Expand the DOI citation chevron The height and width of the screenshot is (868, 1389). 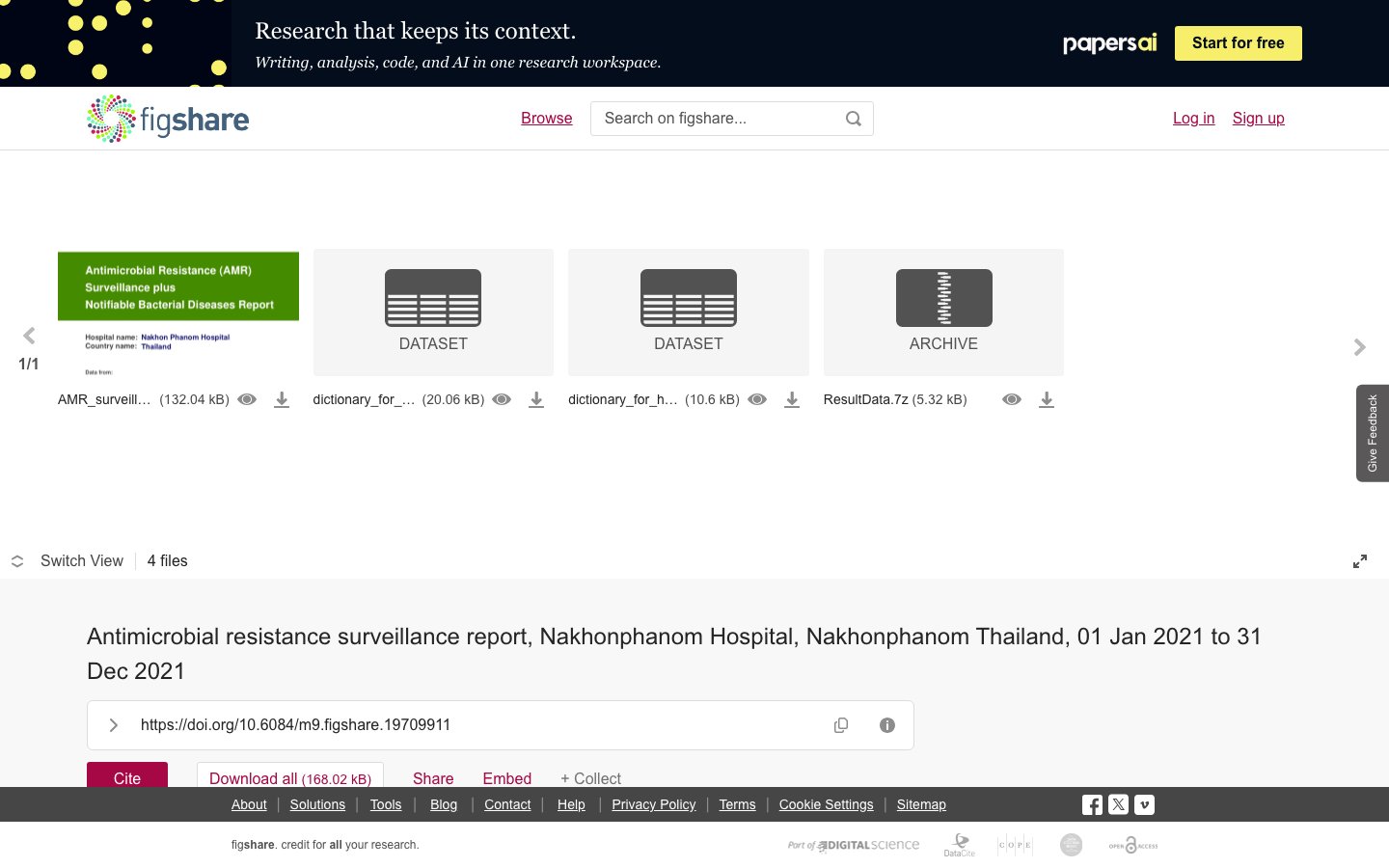[x=114, y=725]
